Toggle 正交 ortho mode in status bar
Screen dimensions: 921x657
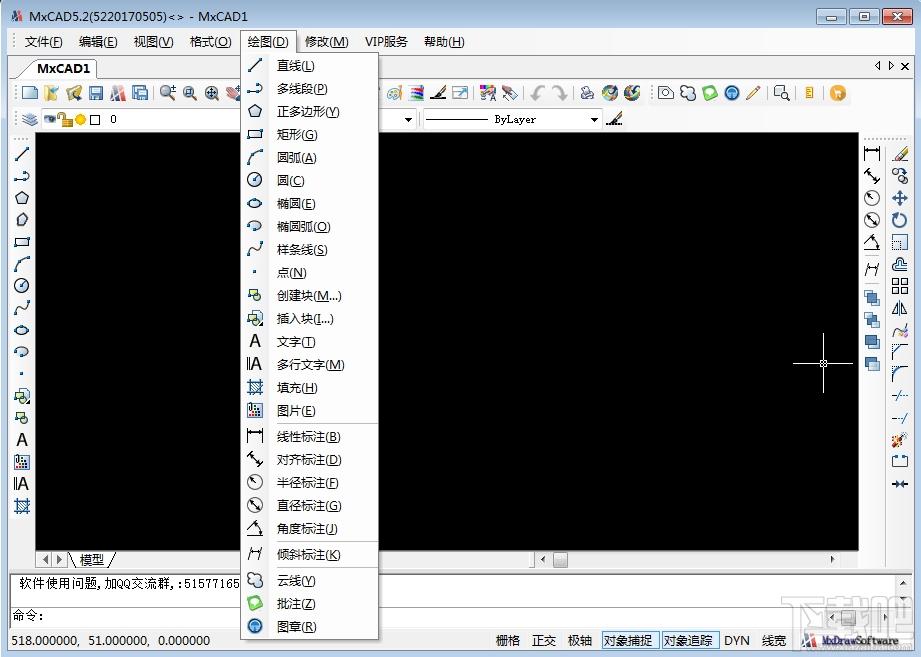click(544, 641)
